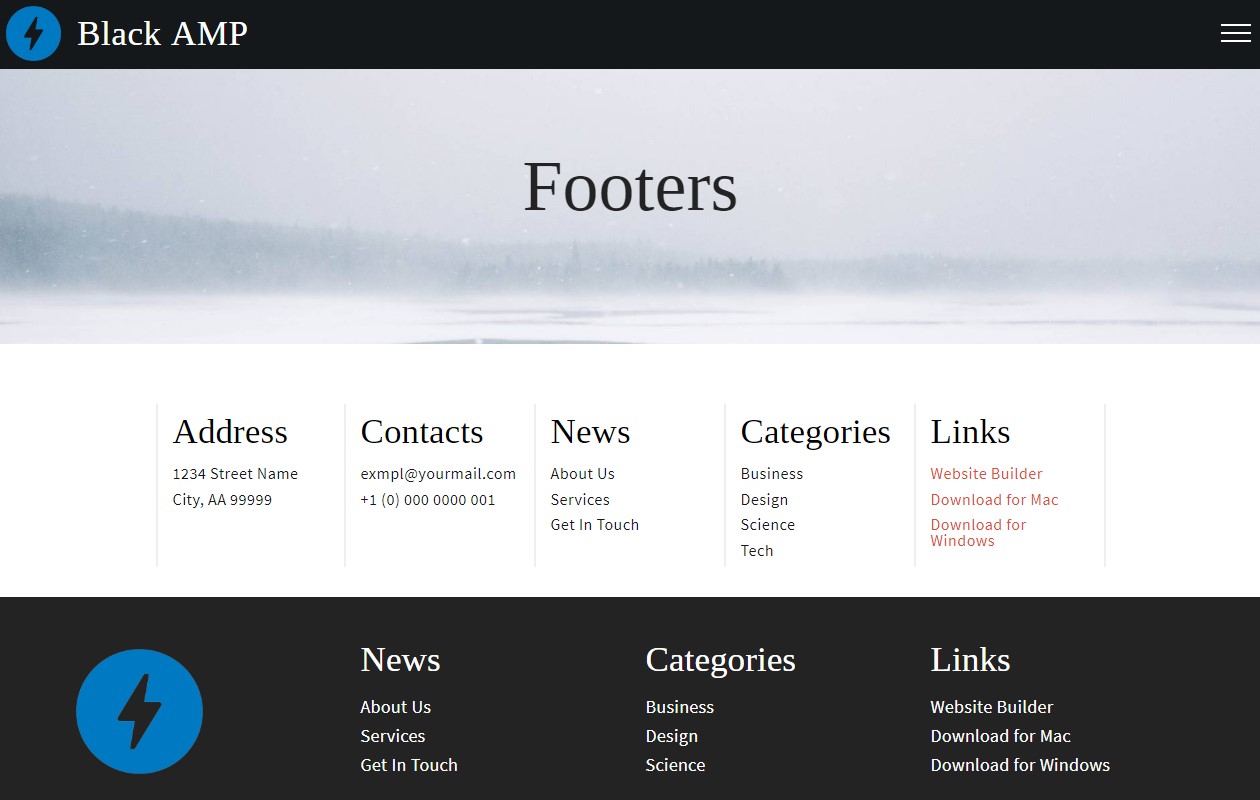The width and height of the screenshot is (1260, 800).
Task: Click the Black AMP lightning bolt logo
Action: coord(33,33)
